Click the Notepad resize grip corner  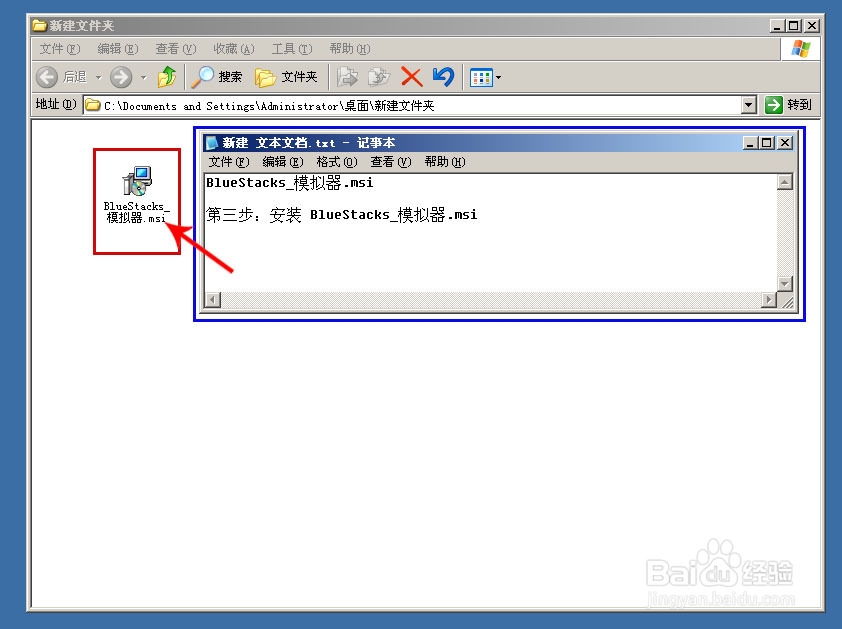pyautogui.click(x=787, y=302)
